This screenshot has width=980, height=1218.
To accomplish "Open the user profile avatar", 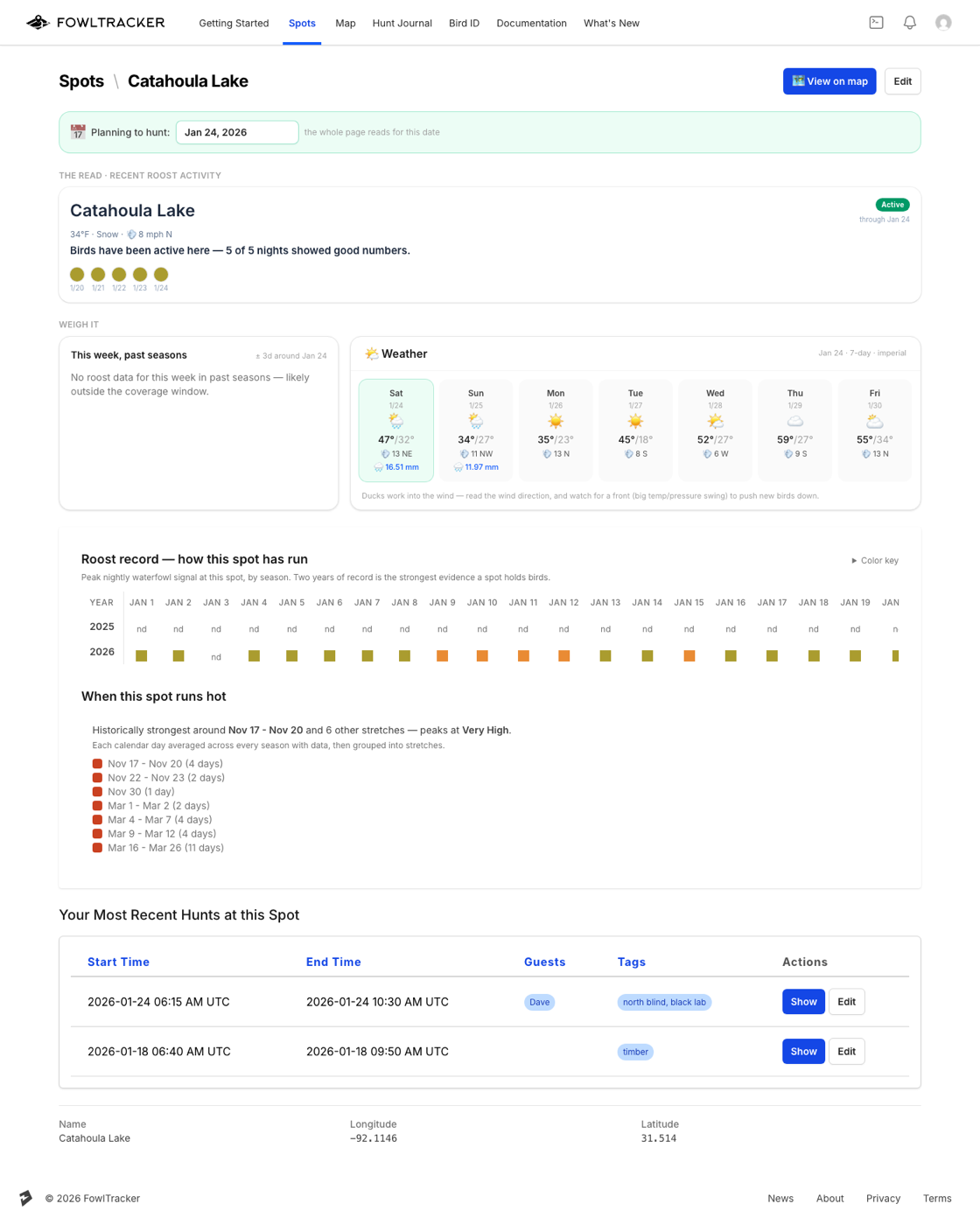I will pos(943,23).
